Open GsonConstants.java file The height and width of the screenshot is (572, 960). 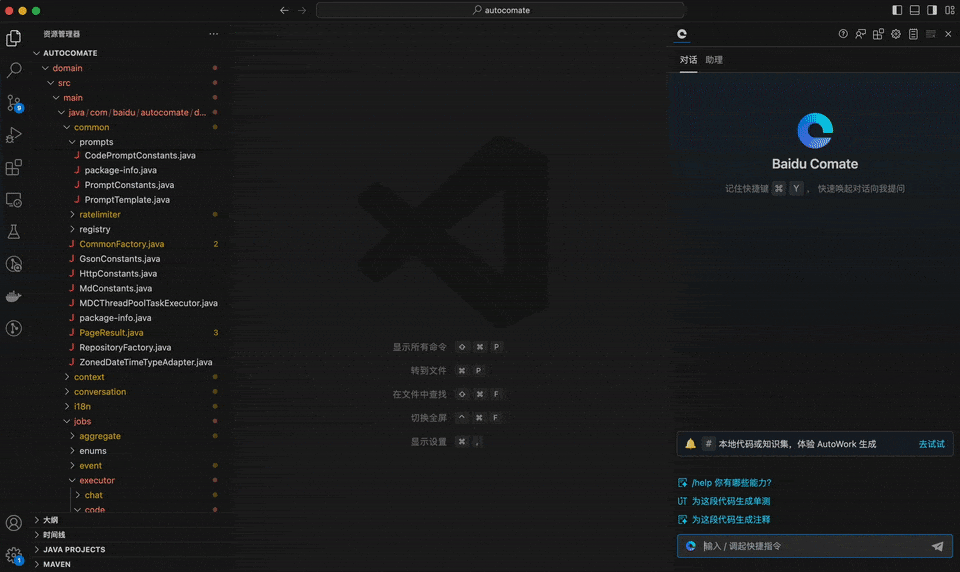pyautogui.click(x=119, y=258)
